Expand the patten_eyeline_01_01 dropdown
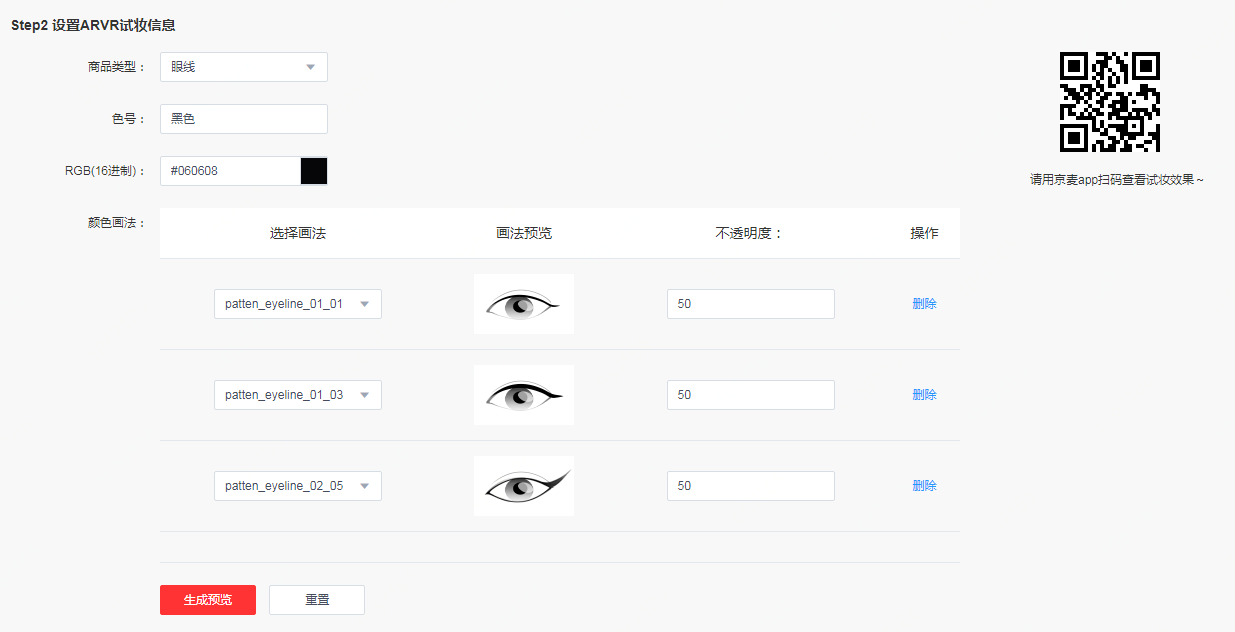Image resolution: width=1235 pixels, height=632 pixels. click(x=297, y=304)
